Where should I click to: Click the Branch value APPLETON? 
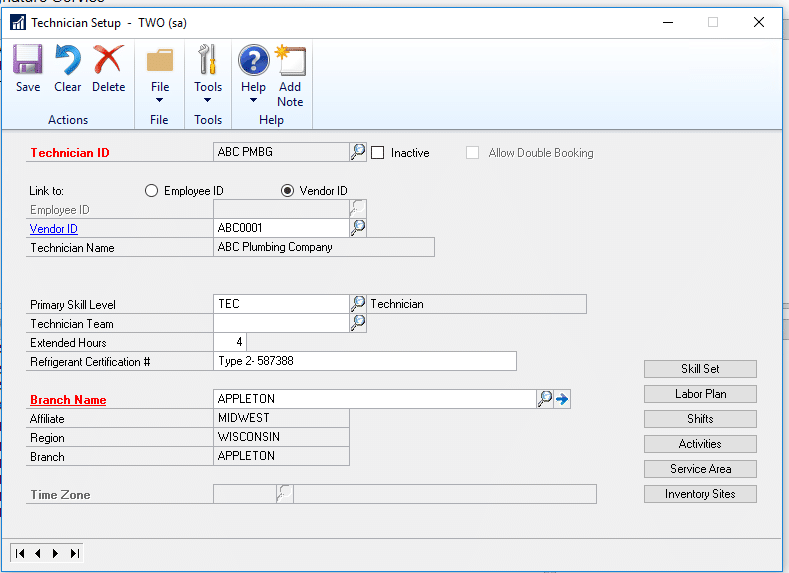pyautogui.click(x=281, y=456)
